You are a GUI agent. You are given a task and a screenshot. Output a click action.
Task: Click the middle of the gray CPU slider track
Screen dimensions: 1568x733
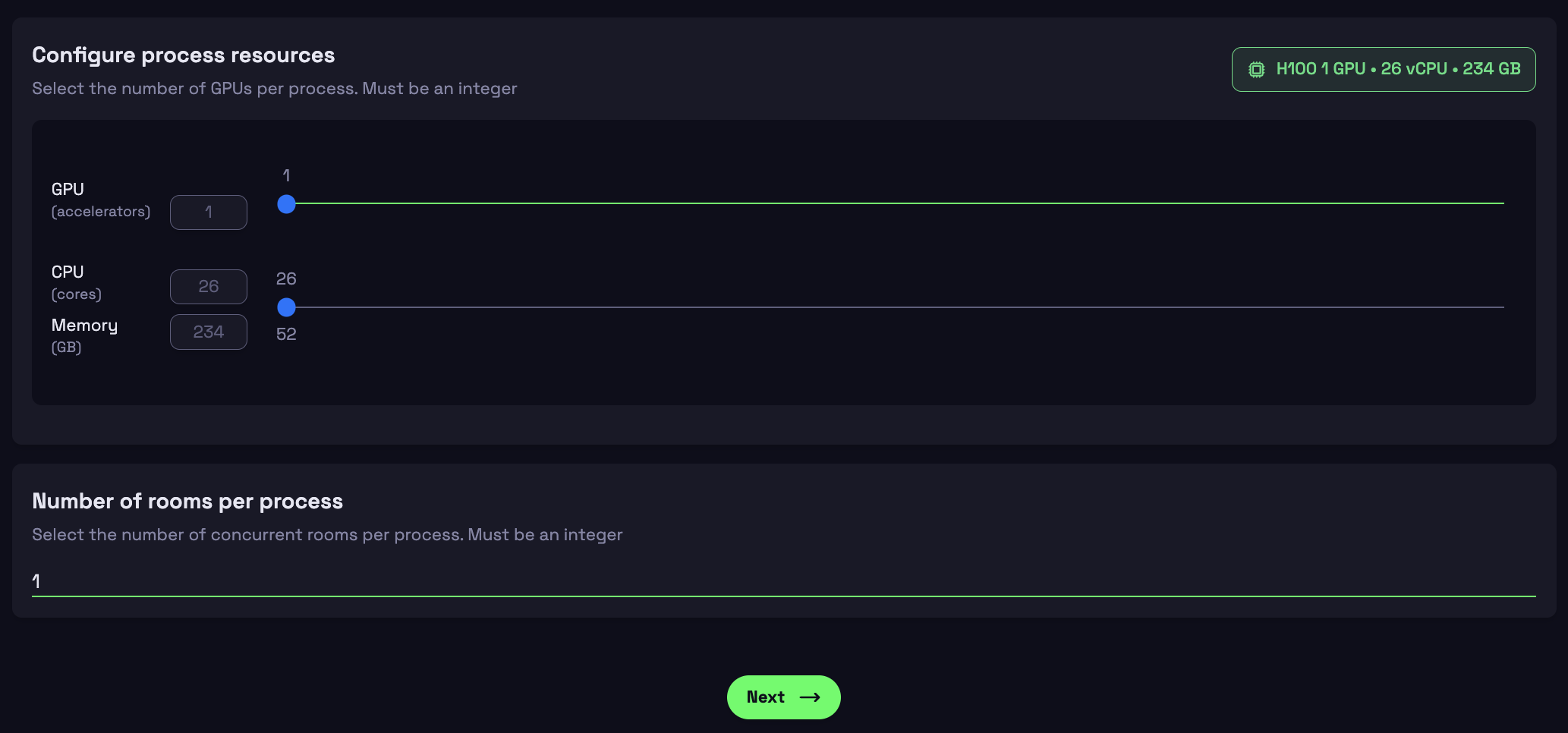896,307
